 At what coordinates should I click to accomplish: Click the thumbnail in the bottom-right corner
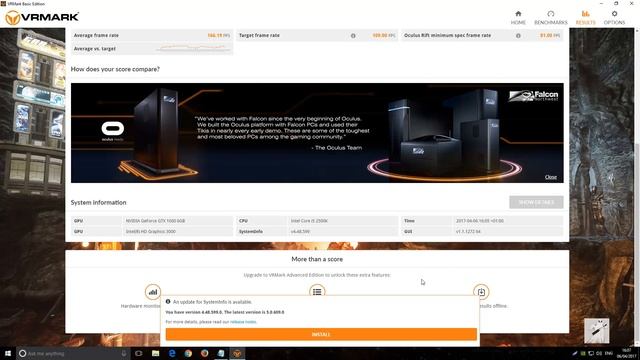pyautogui.click(x=596, y=331)
